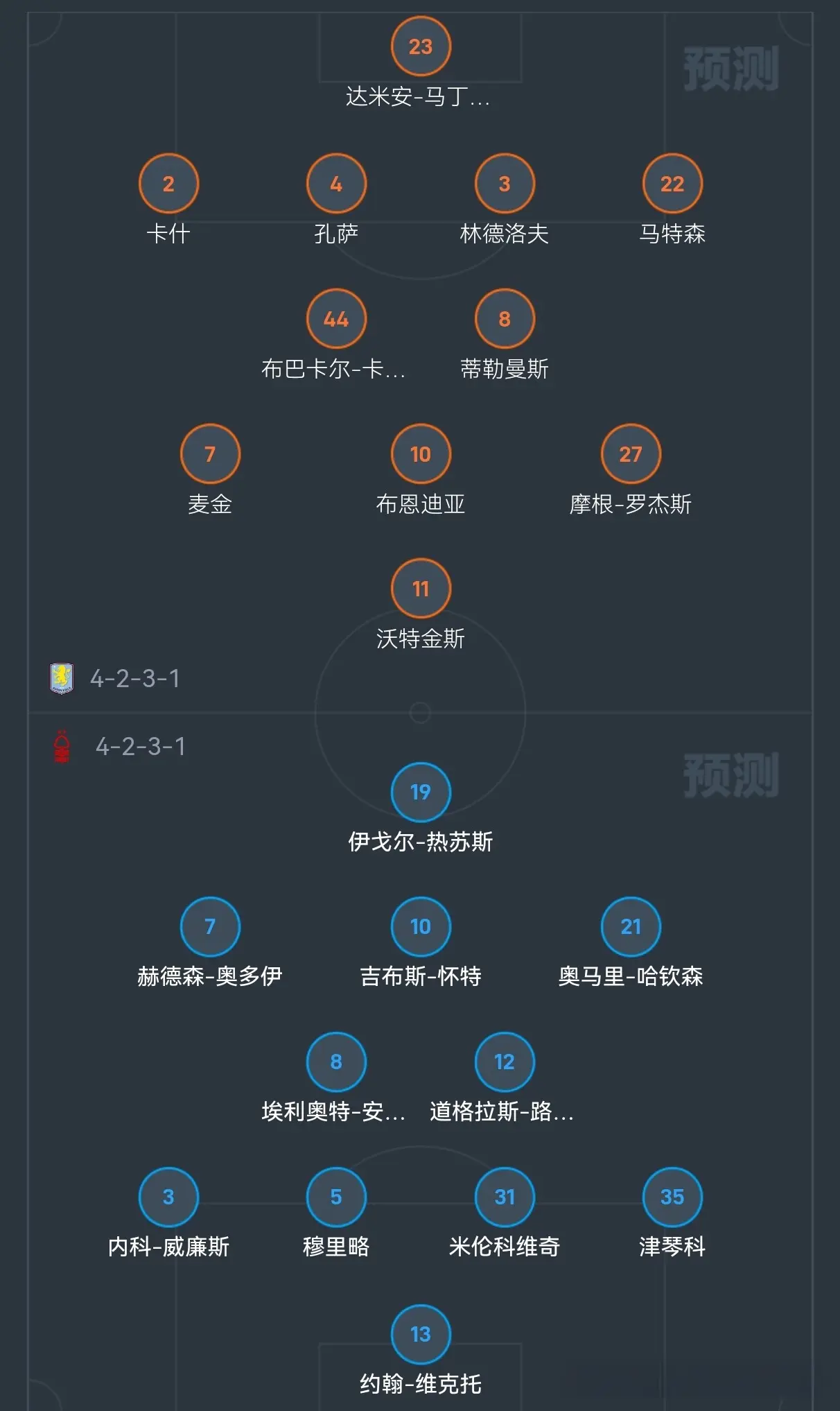
Task: Click blue number 12 midfielder badge
Action: [505, 1062]
